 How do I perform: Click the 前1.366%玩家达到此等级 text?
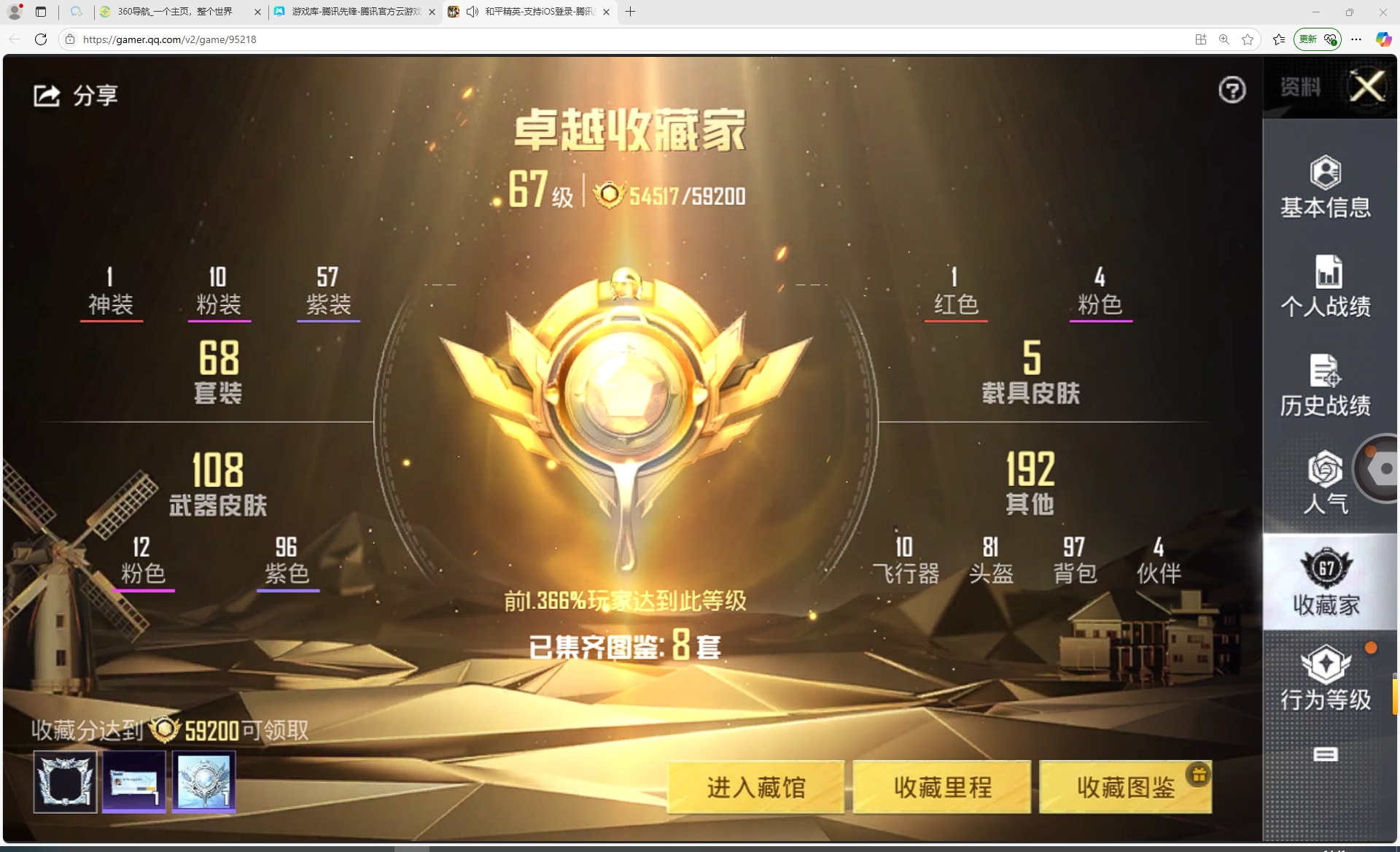pos(626,600)
